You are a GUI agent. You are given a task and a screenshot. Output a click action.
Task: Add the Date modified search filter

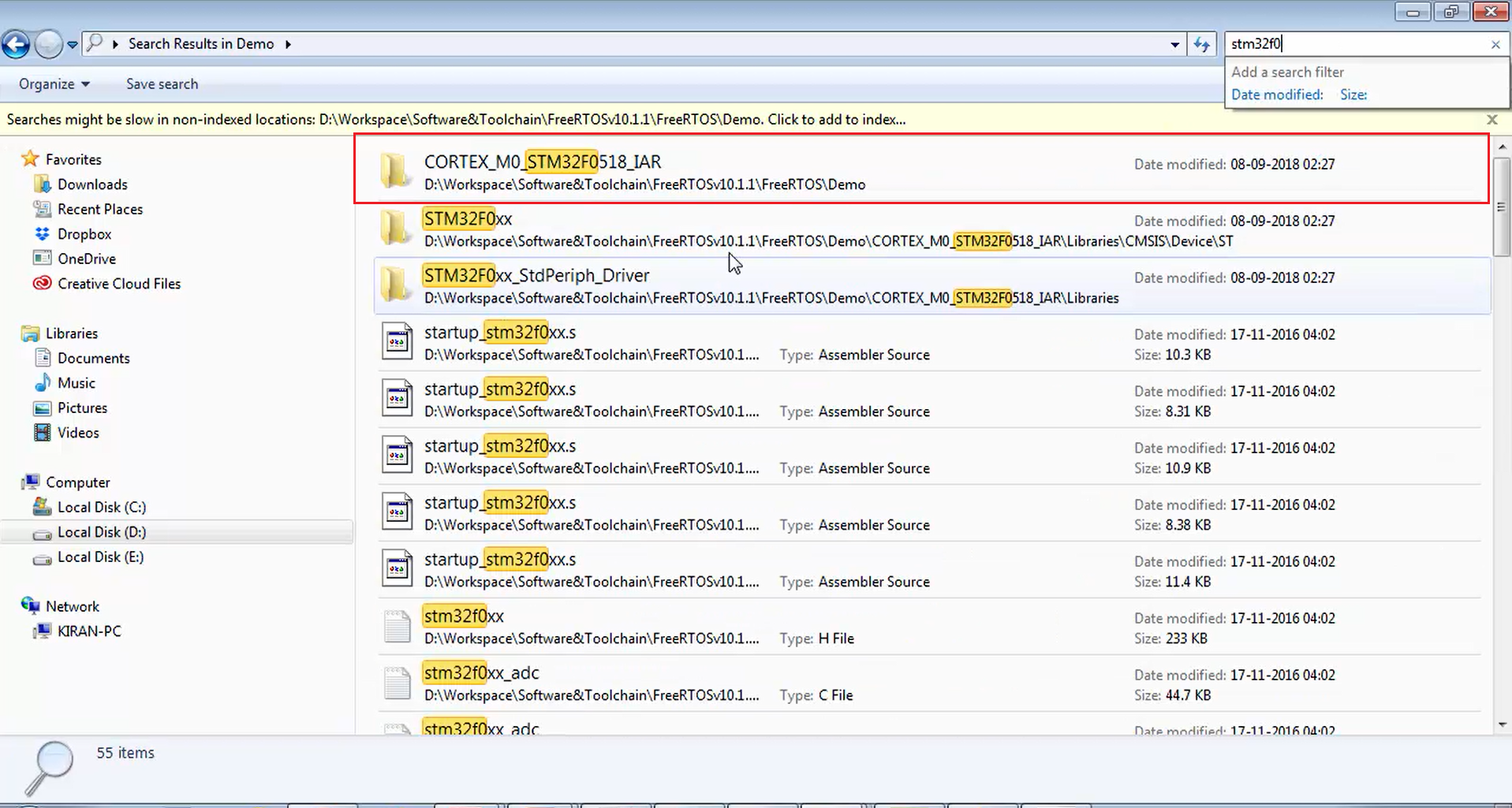tap(1277, 95)
